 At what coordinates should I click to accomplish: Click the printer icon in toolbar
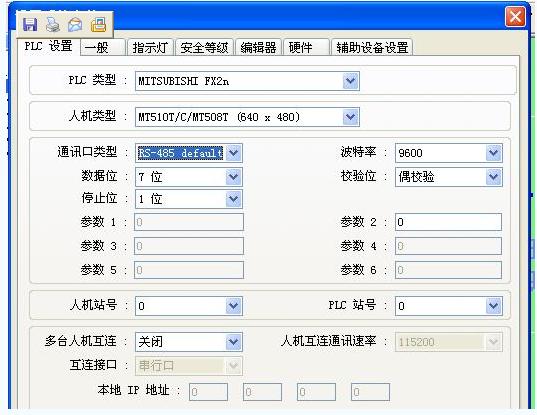click(x=53, y=24)
